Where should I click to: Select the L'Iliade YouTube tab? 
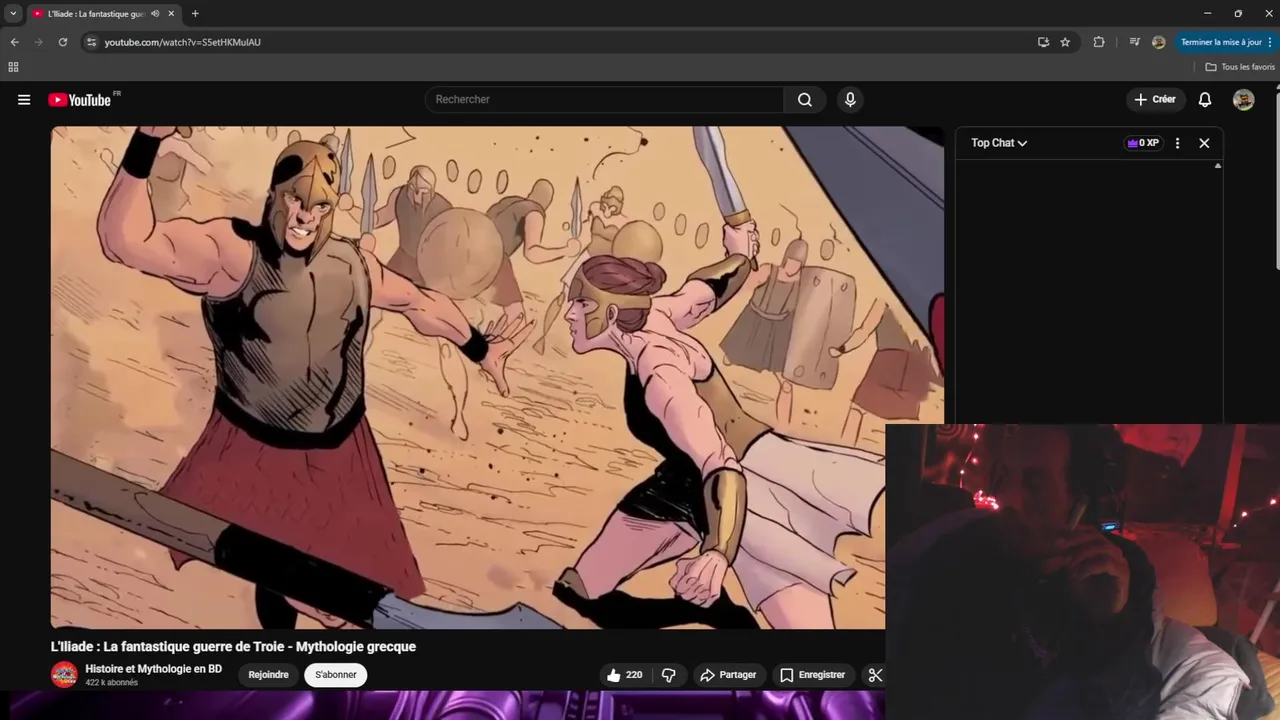pyautogui.click(x=103, y=14)
